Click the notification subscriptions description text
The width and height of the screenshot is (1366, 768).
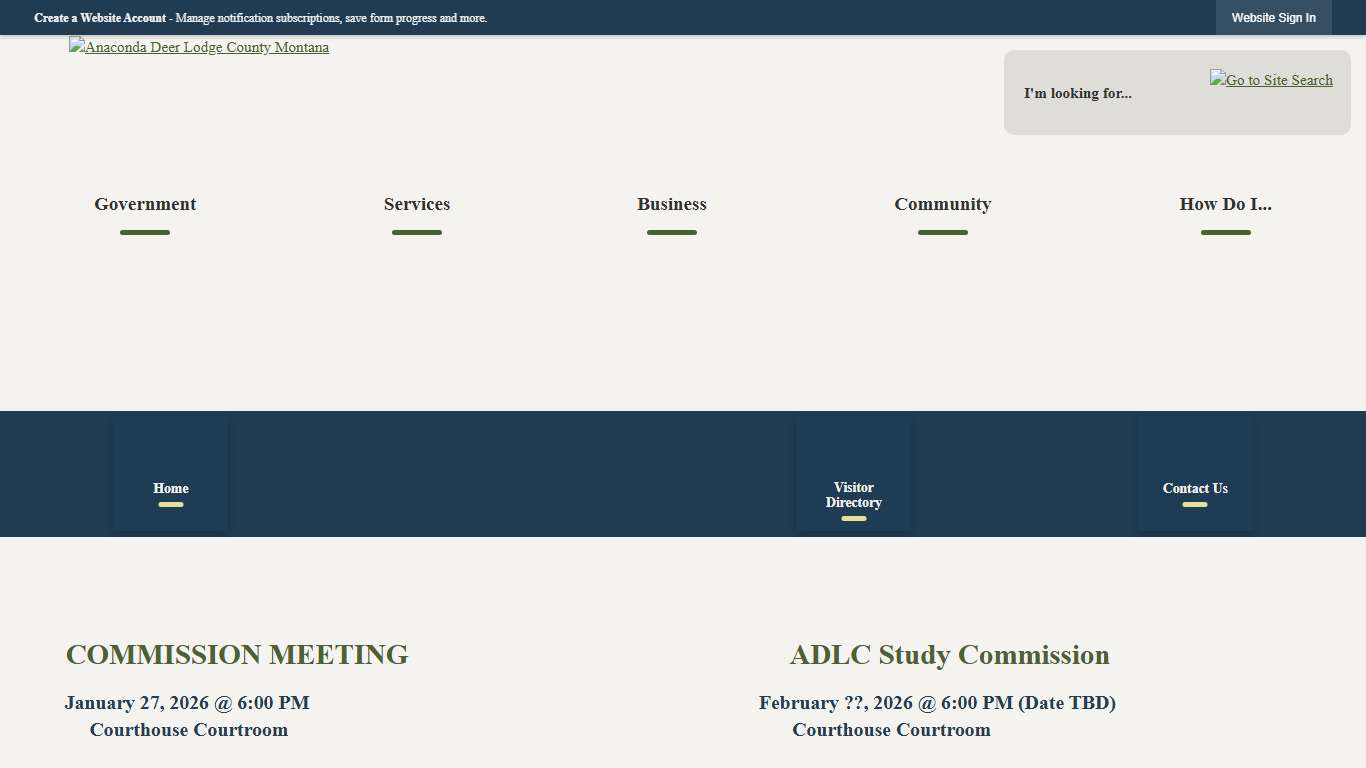tap(330, 18)
